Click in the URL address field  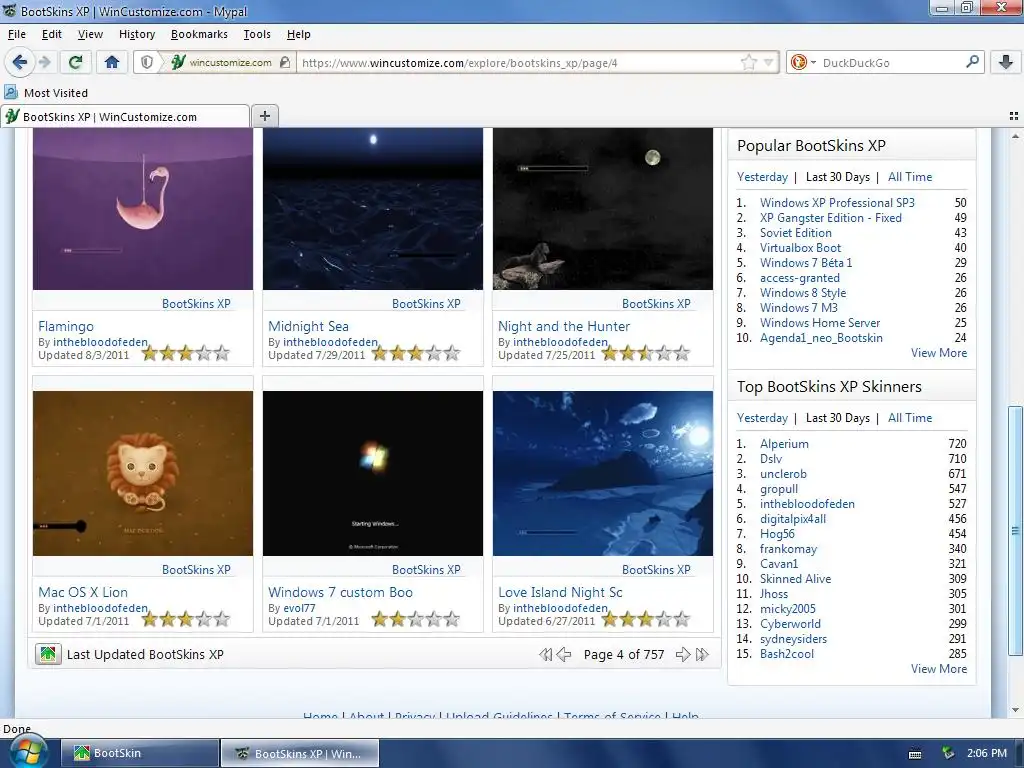(516, 63)
